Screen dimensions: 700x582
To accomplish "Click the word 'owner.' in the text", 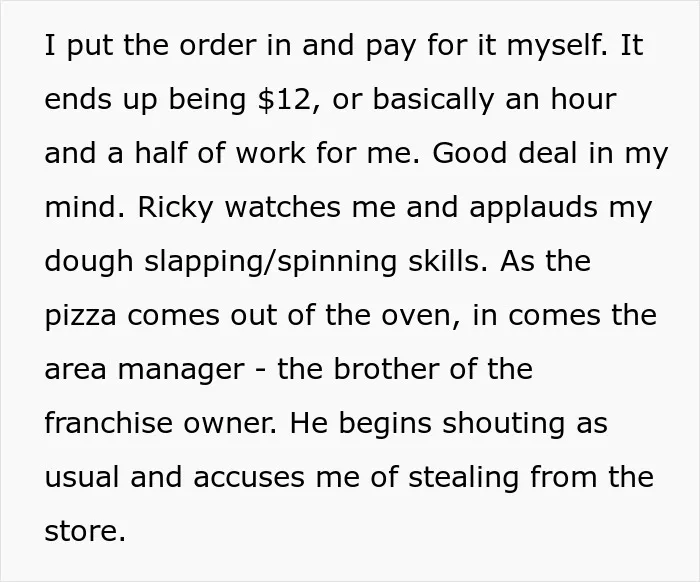I will [x=230, y=423].
